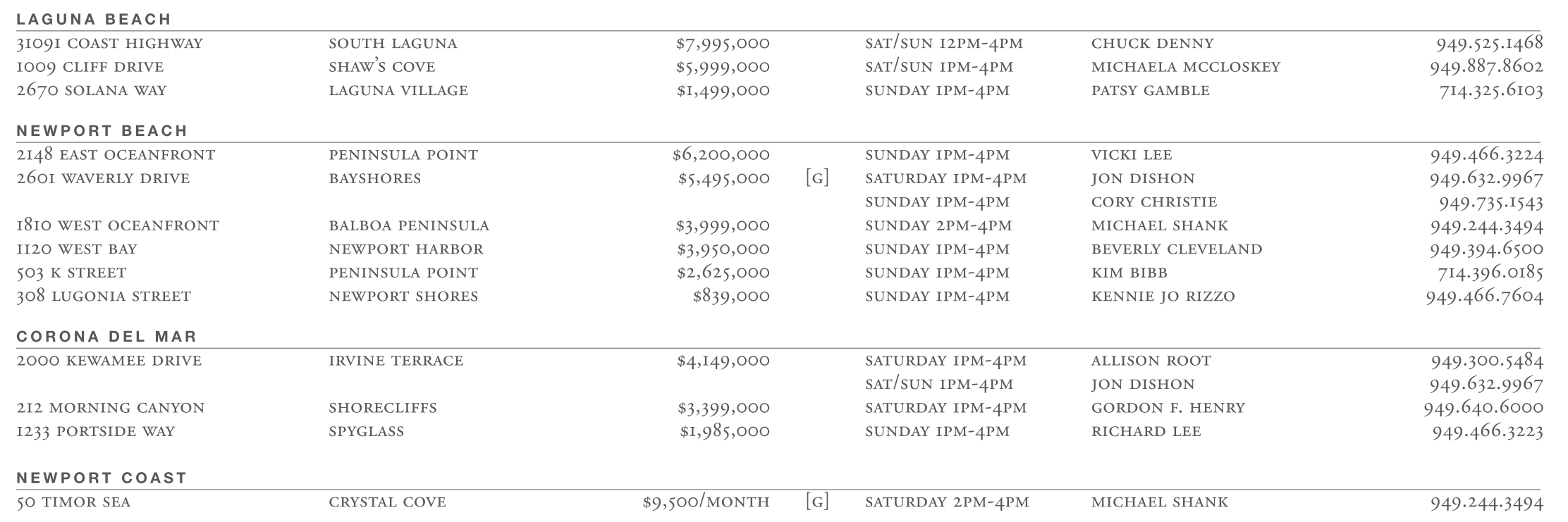The width and height of the screenshot is (1568, 522).
Task: Click Kennie Jo Rizzo's phone number 949.466.7604
Action: (1484, 297)
